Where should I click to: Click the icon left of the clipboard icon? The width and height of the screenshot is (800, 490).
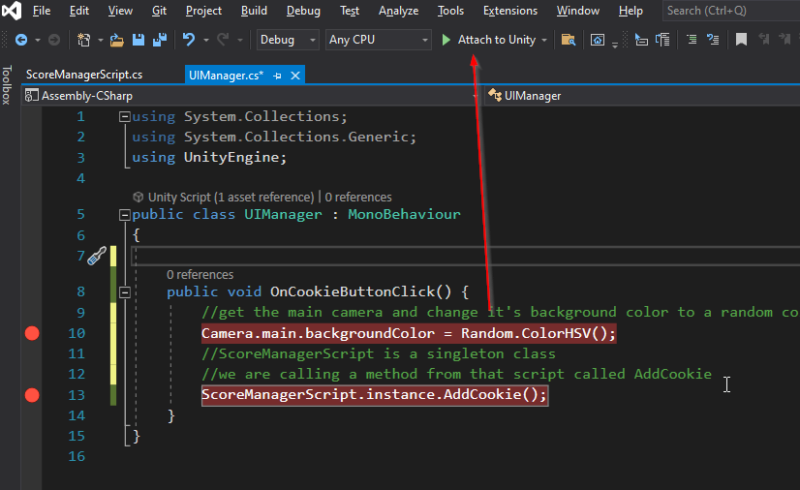point(641,40)
